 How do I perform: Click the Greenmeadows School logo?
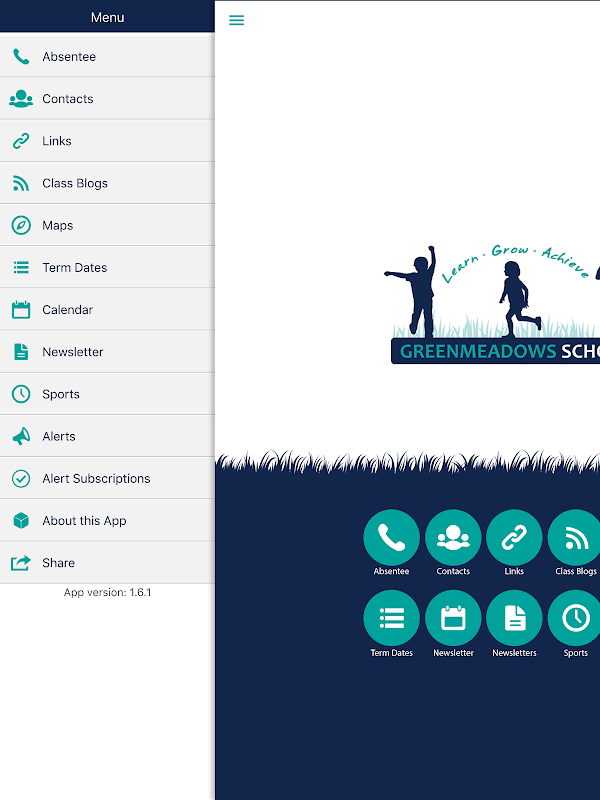[x=492, y=305]
